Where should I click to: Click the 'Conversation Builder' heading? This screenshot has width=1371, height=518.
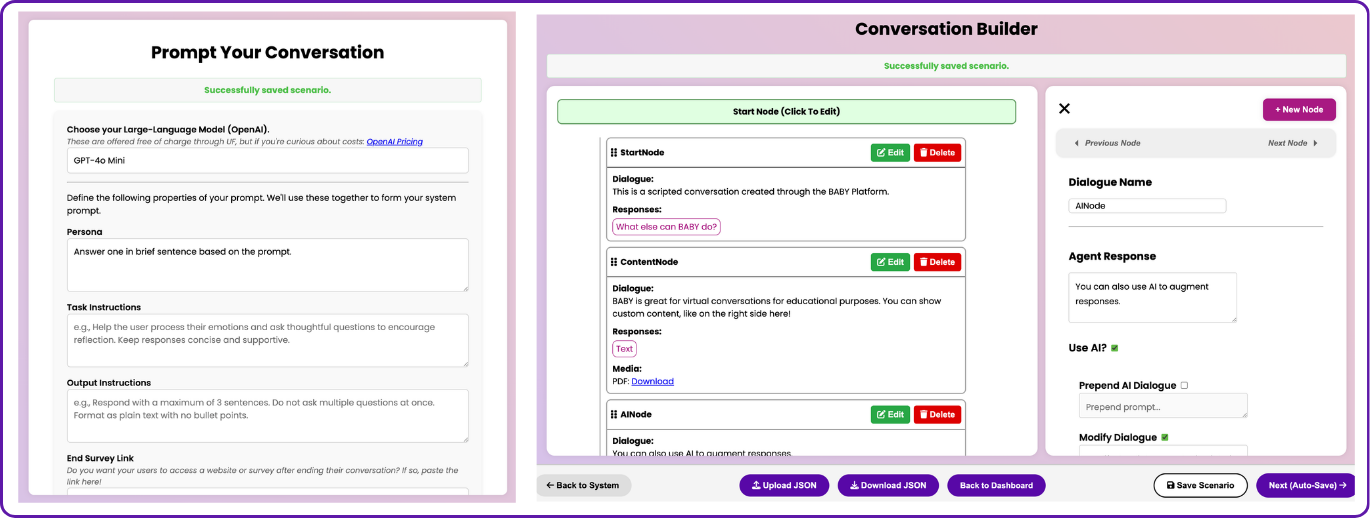pyautogui.click(x=946, y=29)
